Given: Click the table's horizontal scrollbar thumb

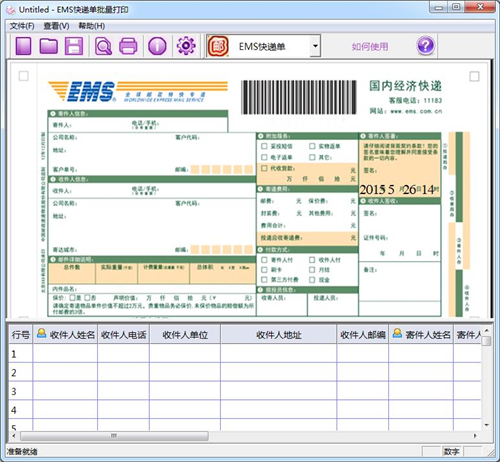Looking at the screenshot, I should [x=114, y=436].
